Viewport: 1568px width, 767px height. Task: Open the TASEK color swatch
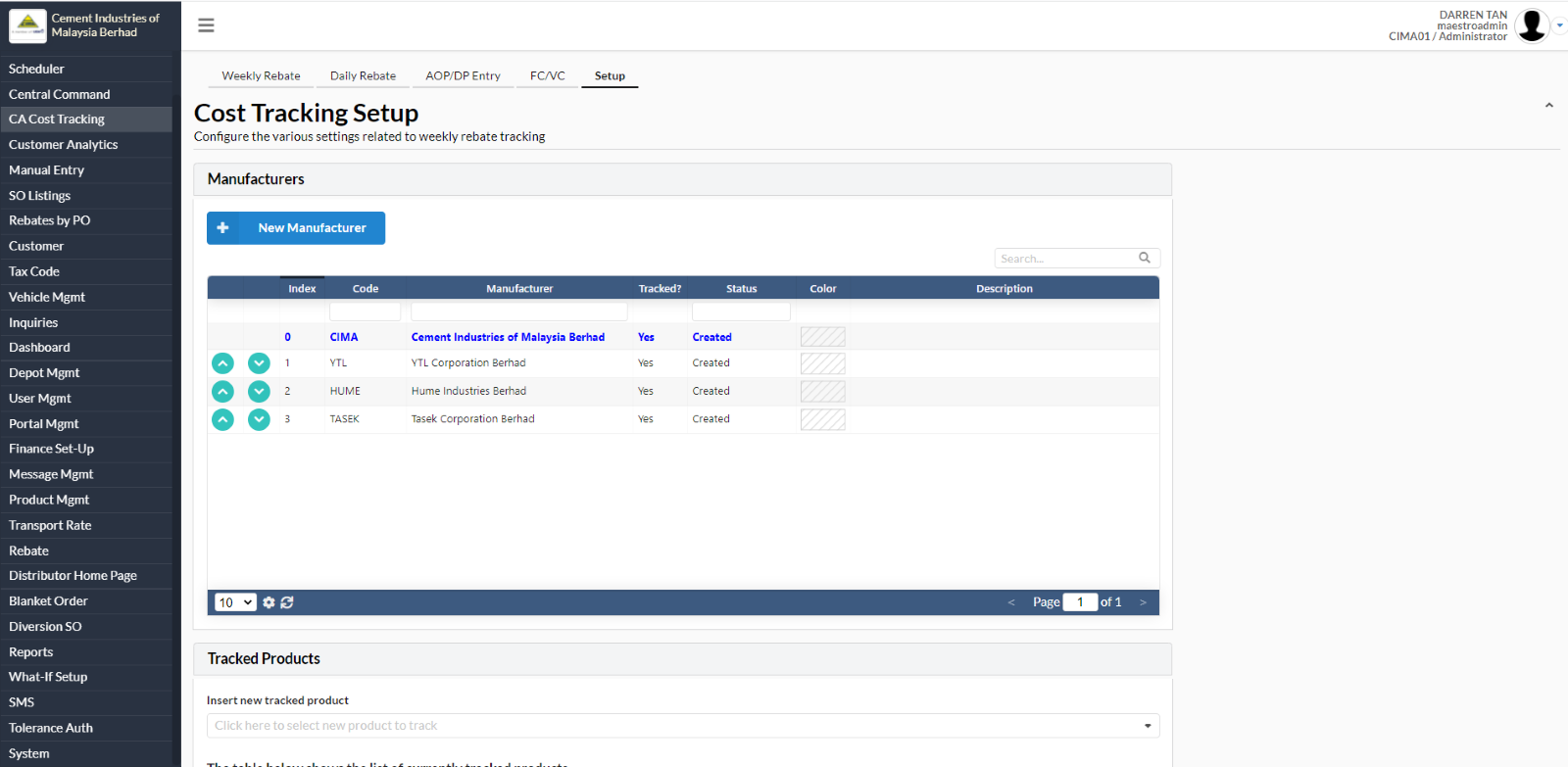click(x=823, y=419)
